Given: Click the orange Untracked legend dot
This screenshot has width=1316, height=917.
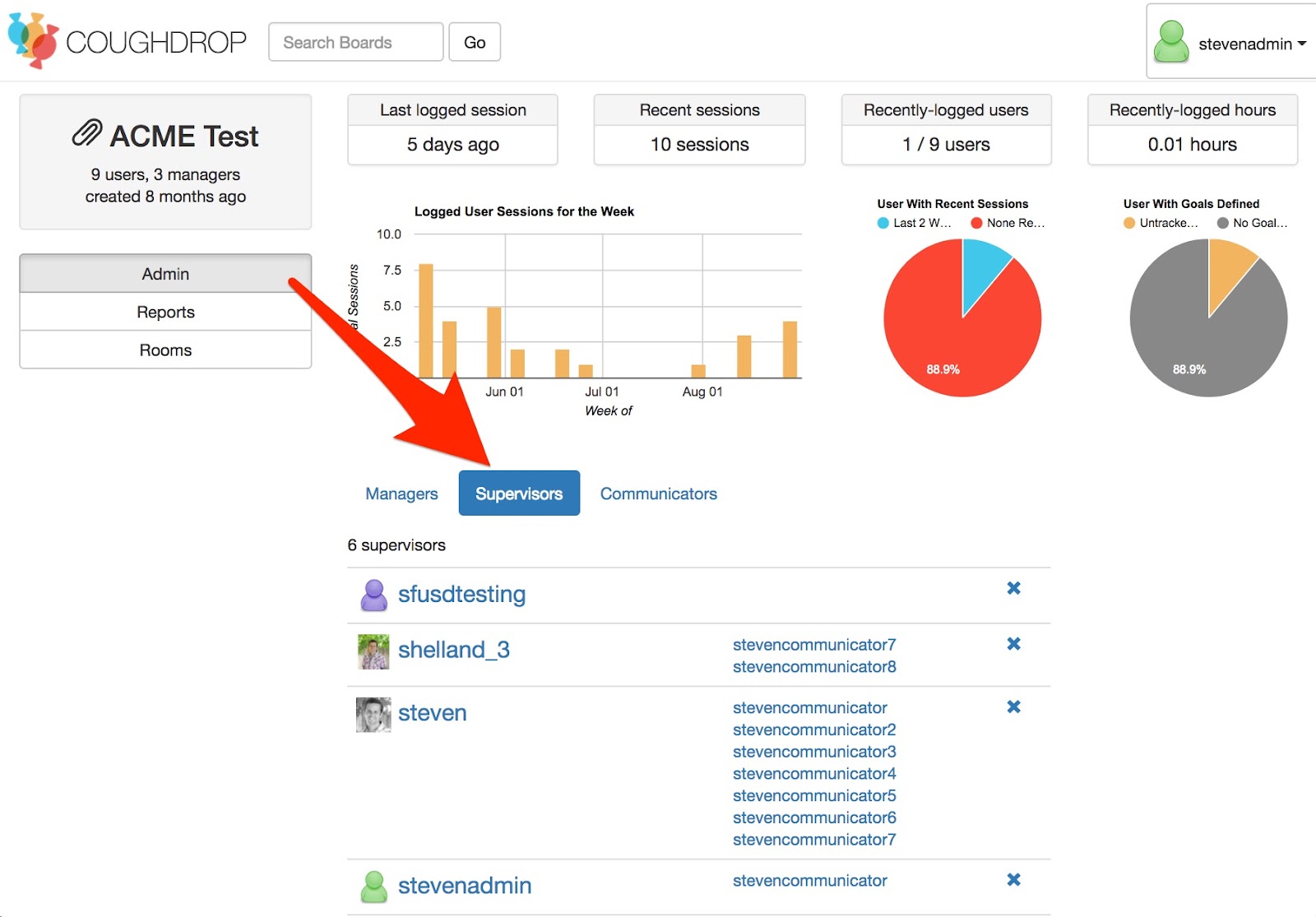Looking at the screenshot, I should point(1129,223).
